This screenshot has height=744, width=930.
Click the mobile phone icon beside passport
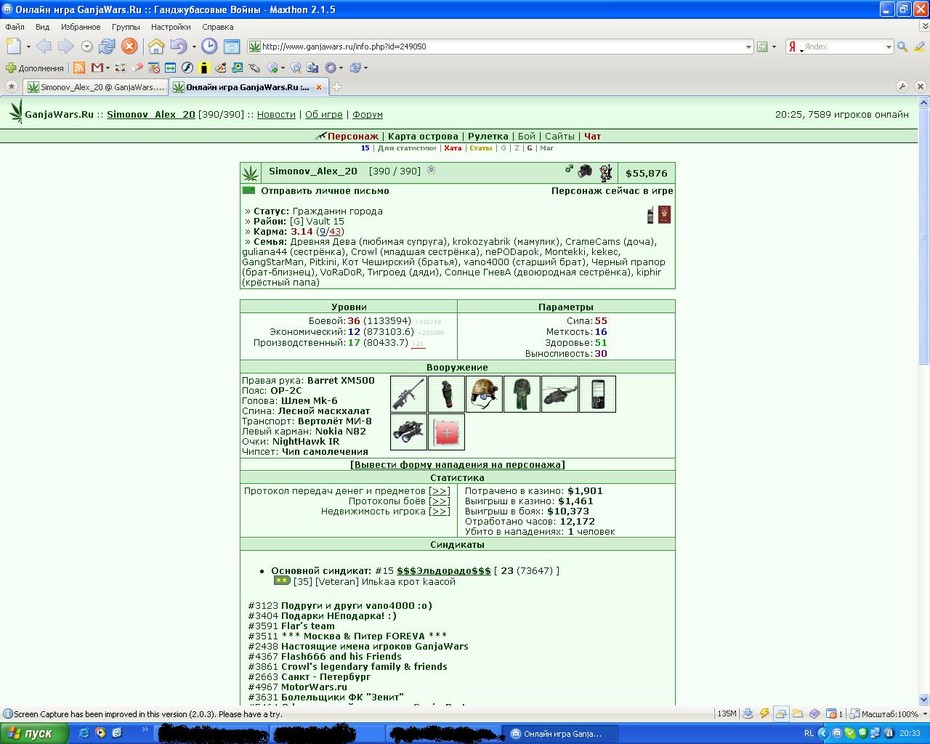tap(650, 215)
